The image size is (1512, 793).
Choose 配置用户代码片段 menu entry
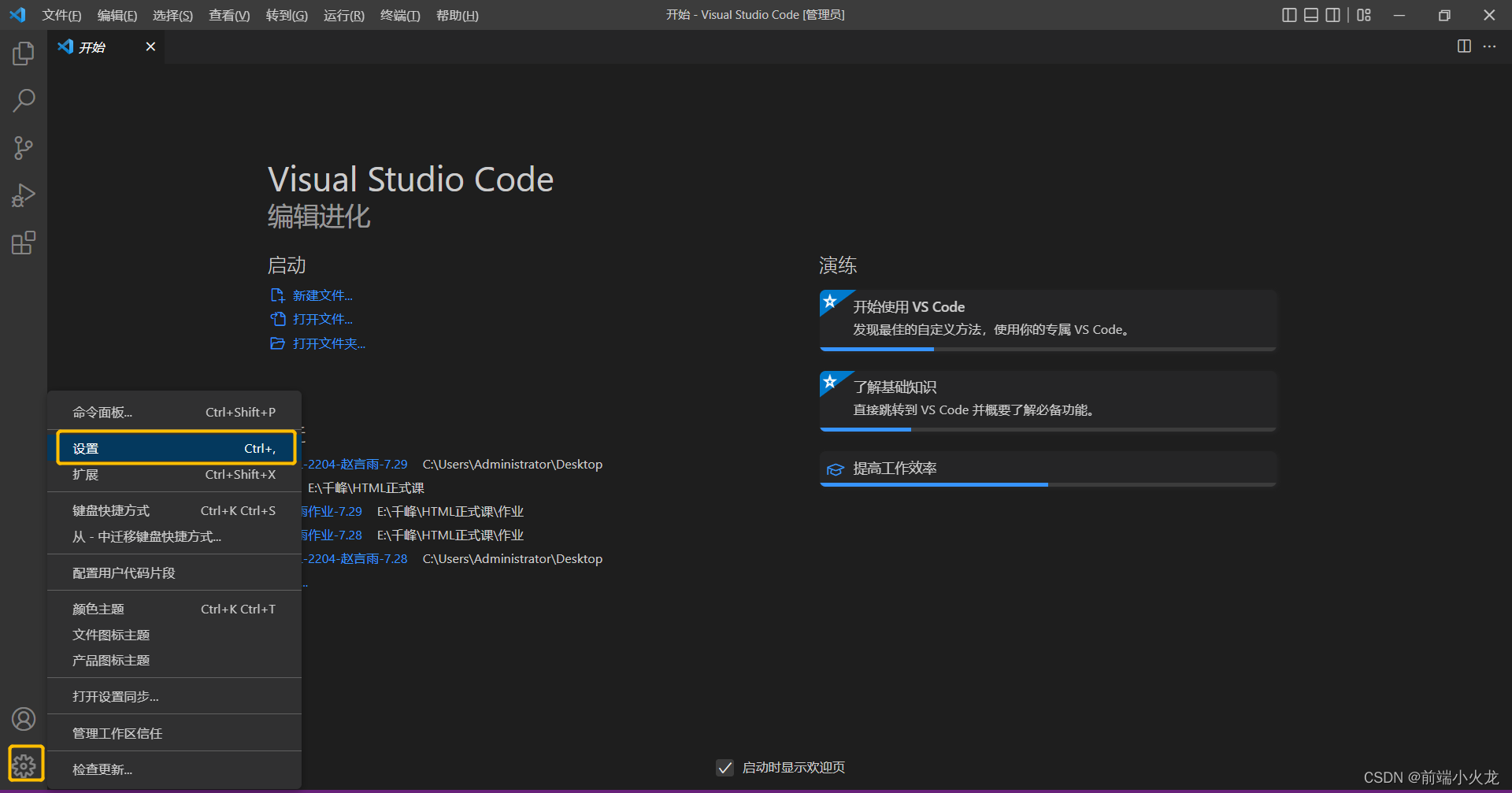[x=174, y=573]
